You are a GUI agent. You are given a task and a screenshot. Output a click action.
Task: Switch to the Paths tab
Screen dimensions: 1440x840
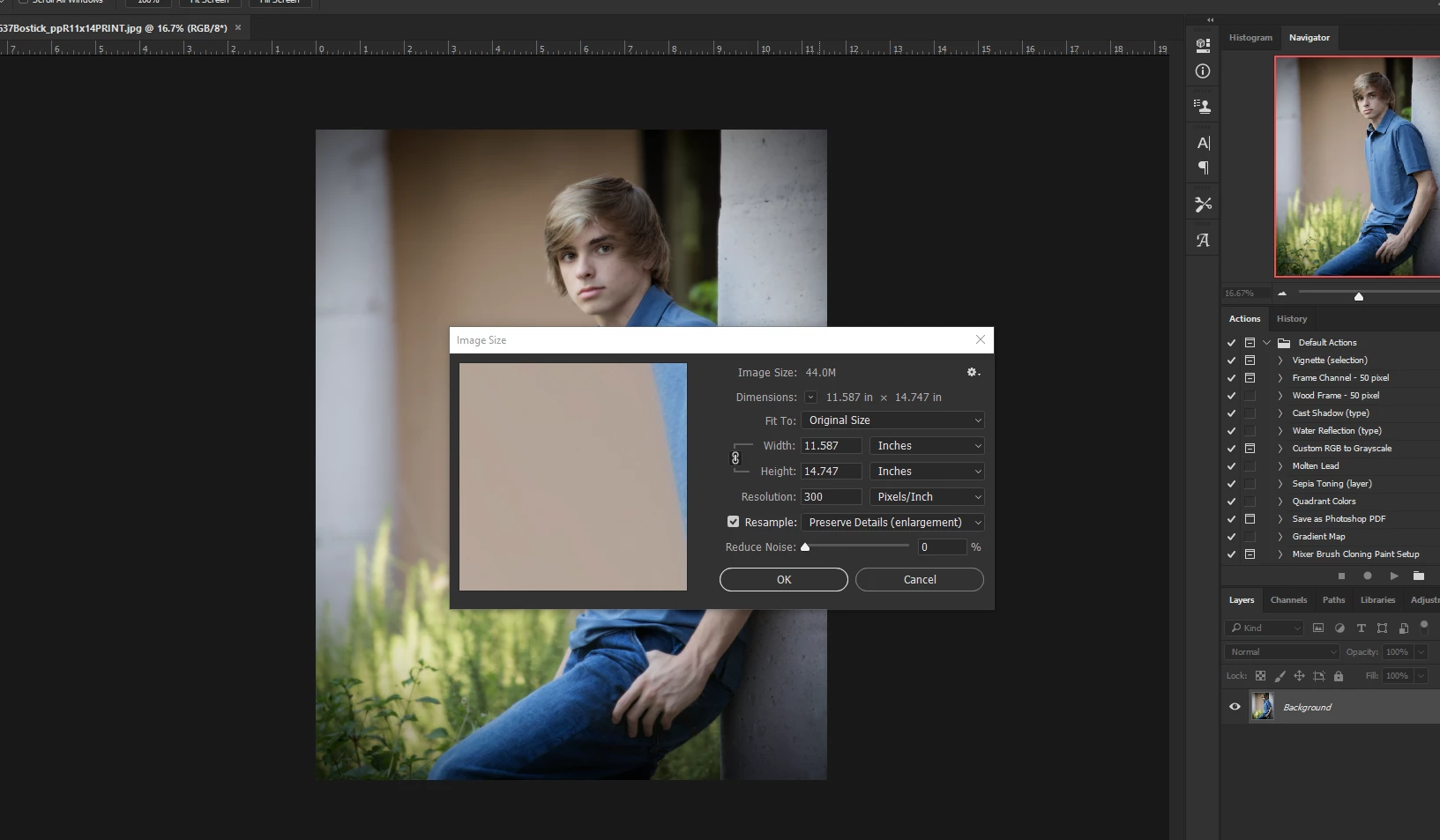click(x=1333, y=600)
